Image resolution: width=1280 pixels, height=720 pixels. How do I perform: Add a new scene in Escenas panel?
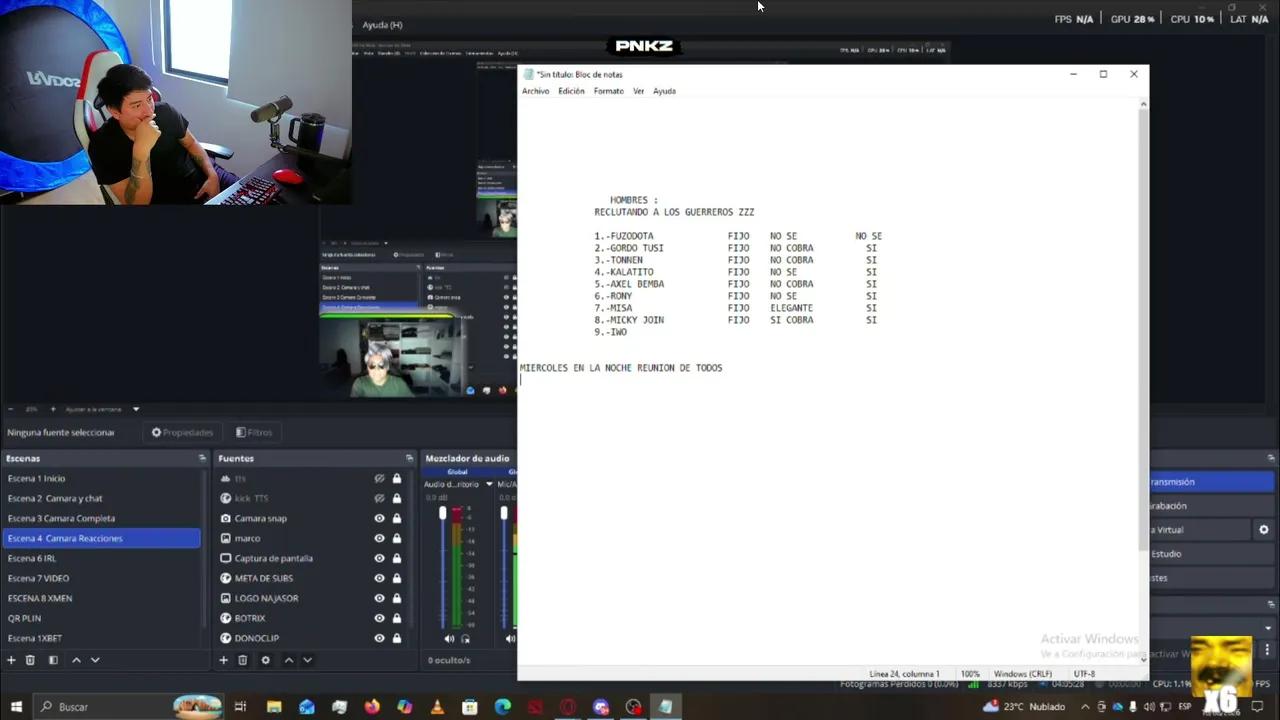[x=11, y=660]
